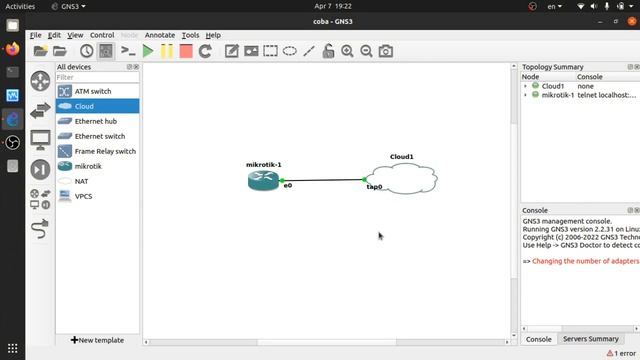The image size is (640, 360).
Task: Open Edit menu
Action: tap(54, 35)
